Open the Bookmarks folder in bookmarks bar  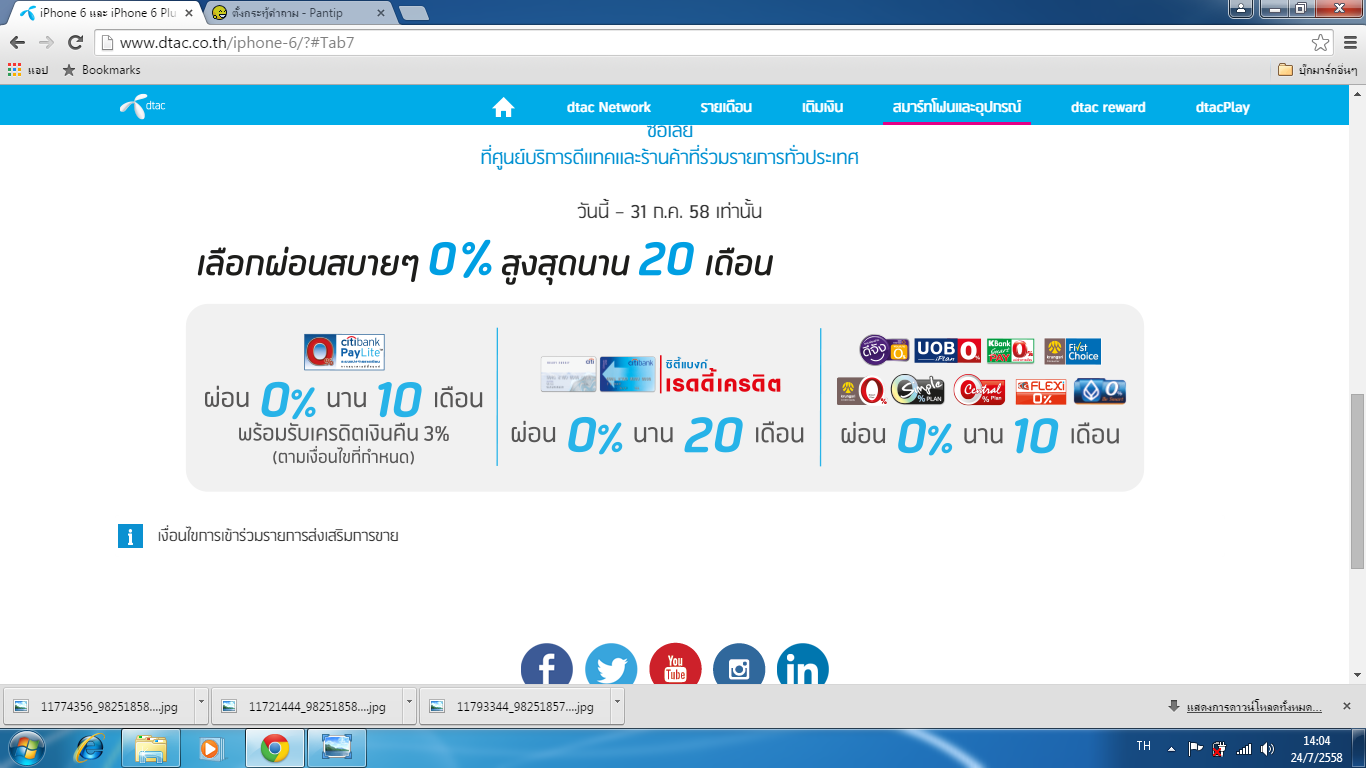pos(101,70)
